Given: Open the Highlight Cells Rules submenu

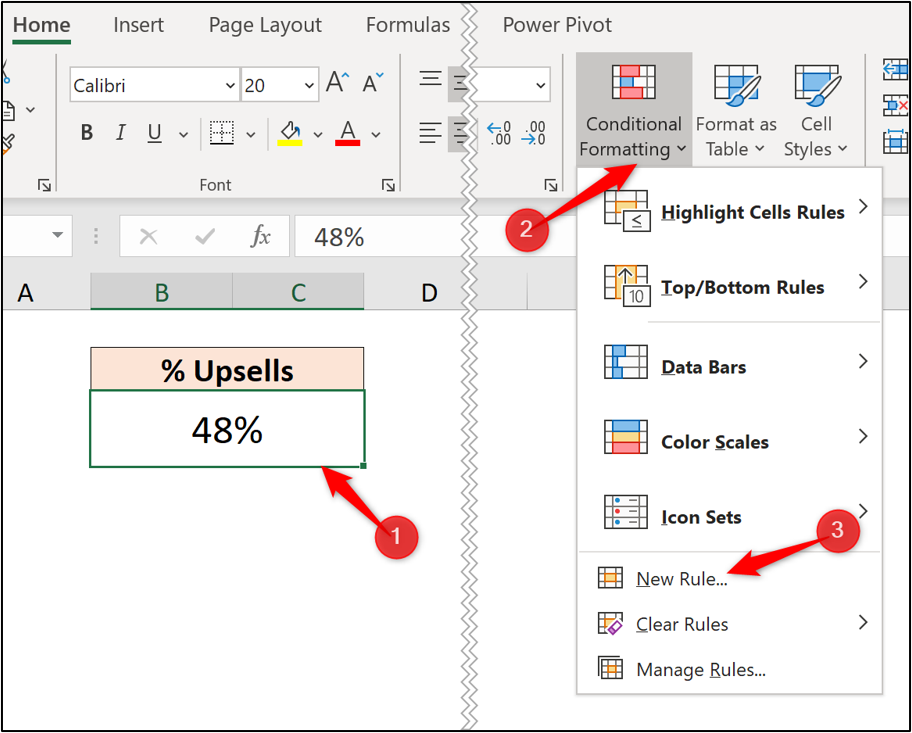Looking at the screenshot, I should pyautogui.click(x=752, y=212).
